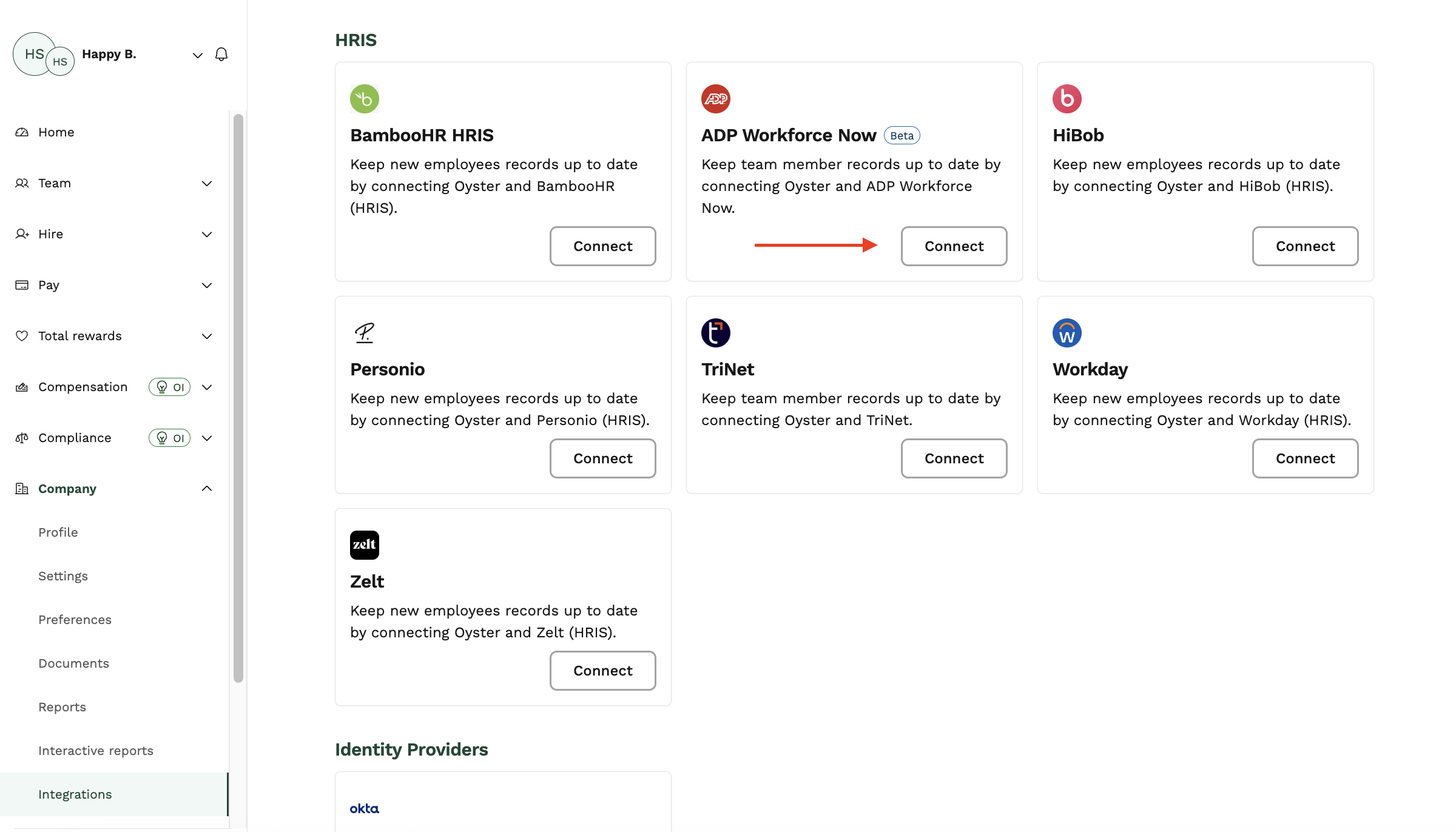Viewport: 1456px width, 832px height.
Task: Click the Total rewards heart icon
Action: click(x=21, y=335)
